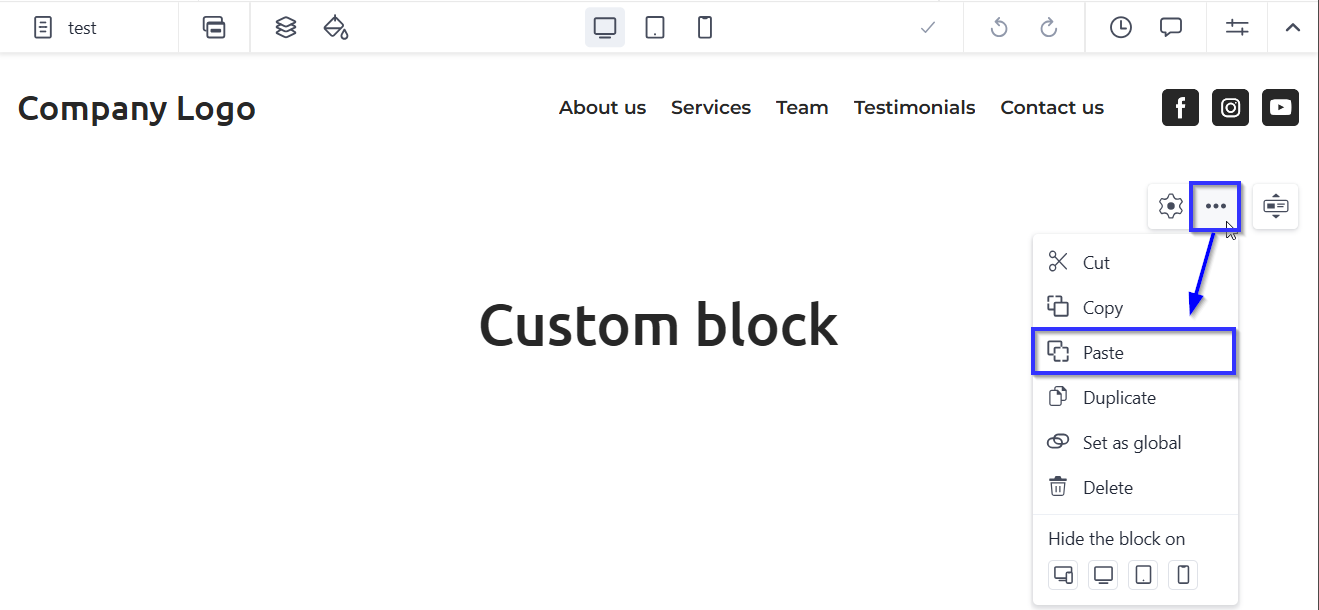The height and width of the screenshot is (610, 1319).
Task: Click the "test" page name
Action: tap(82, 28)
